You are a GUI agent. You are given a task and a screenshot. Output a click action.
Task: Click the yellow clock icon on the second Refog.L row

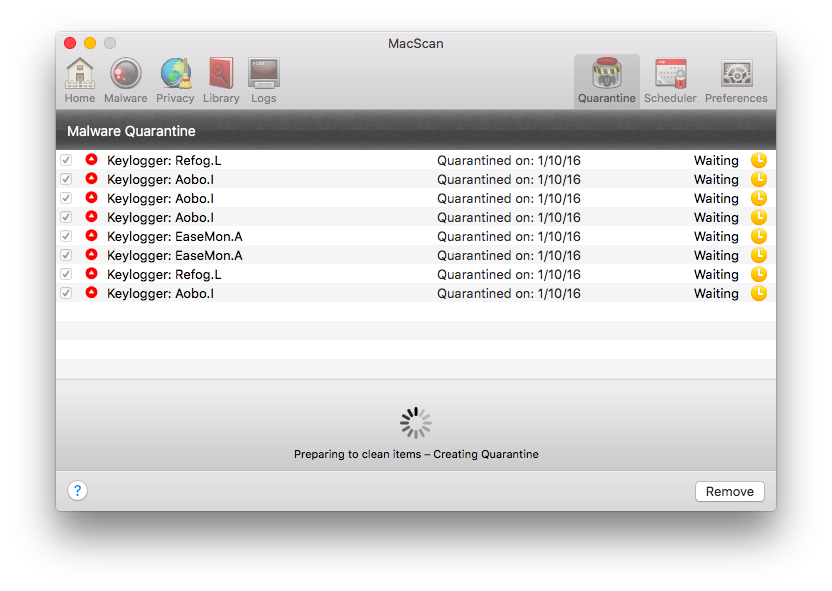click(759, 274)
